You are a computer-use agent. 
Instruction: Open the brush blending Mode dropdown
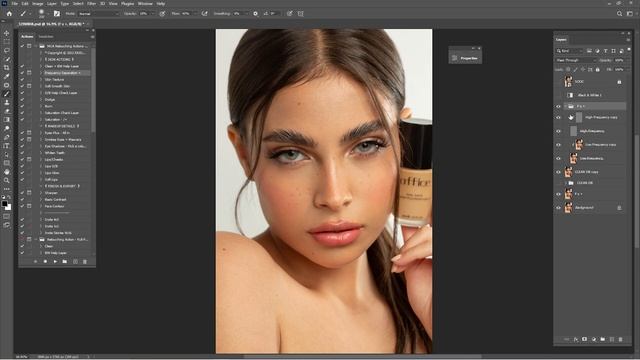pos(98,13)
